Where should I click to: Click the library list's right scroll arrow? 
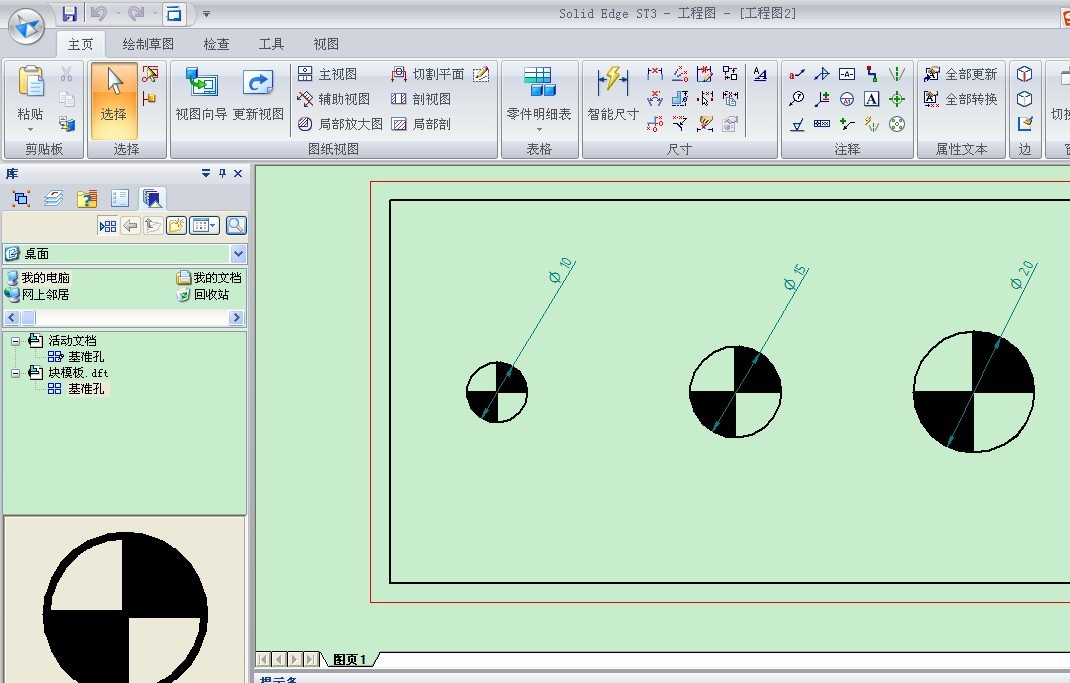[x=236, y=317]
